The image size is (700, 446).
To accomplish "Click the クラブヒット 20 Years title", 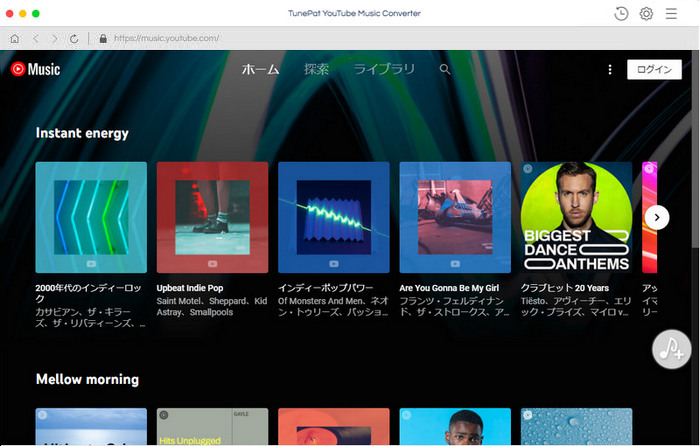I will (565, 288).
